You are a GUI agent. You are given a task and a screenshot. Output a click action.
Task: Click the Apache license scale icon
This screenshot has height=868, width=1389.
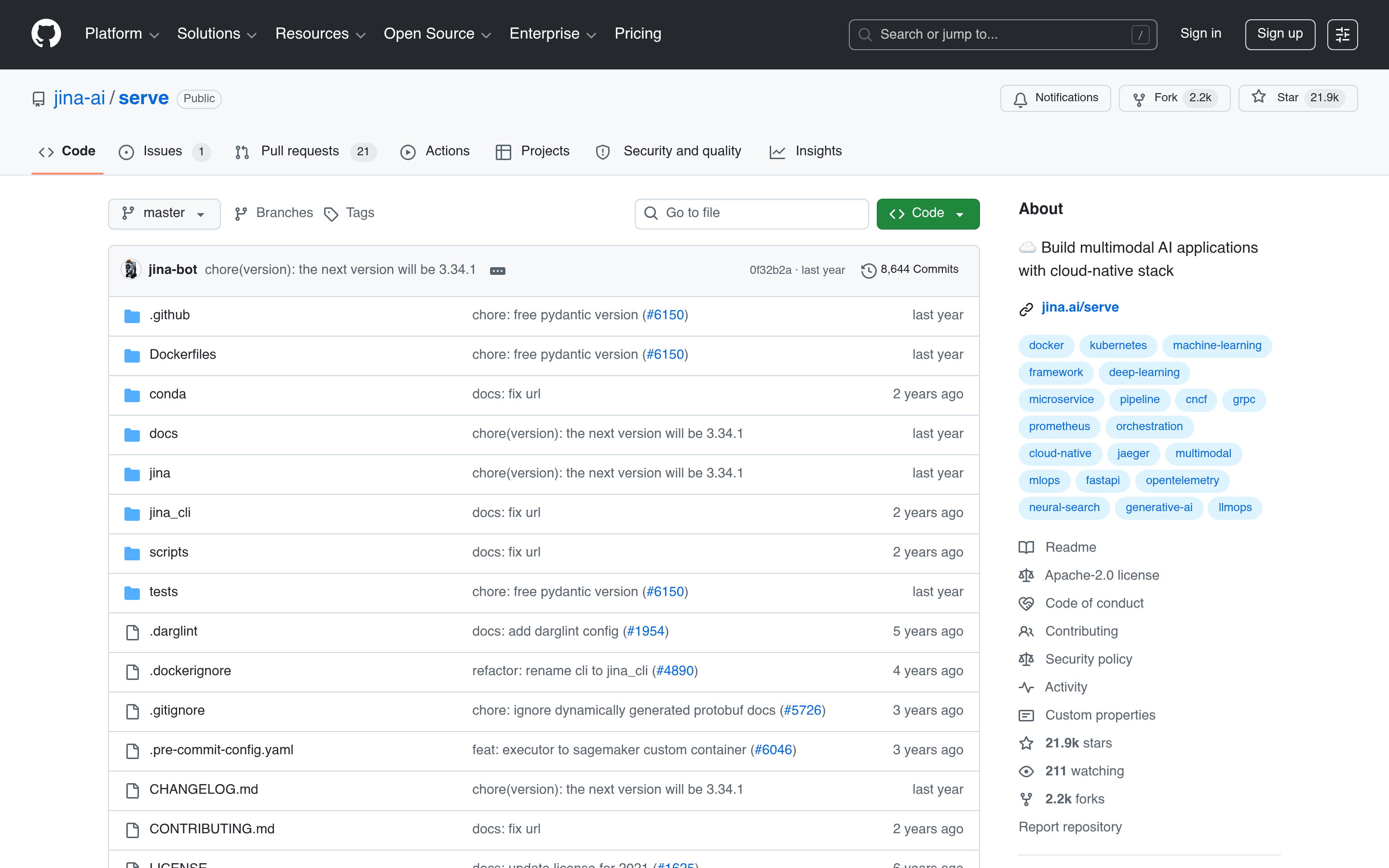tap(1026, 575)
